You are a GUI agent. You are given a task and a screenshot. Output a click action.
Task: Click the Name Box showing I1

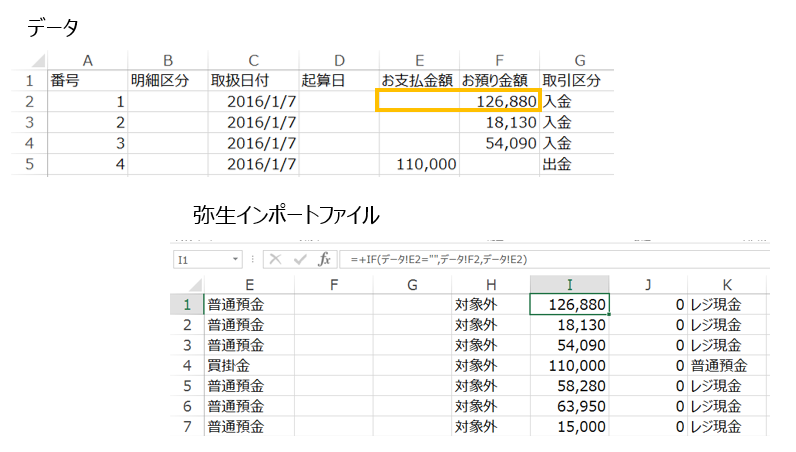pos(207,260)
